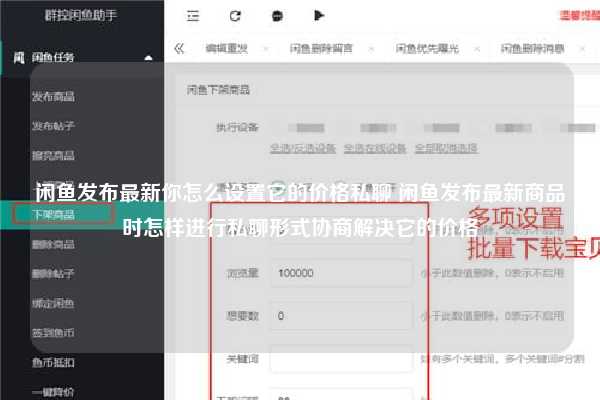Click the refresh icon in top toolbar
Screen dimensions: 600x400
coord(235,16)
